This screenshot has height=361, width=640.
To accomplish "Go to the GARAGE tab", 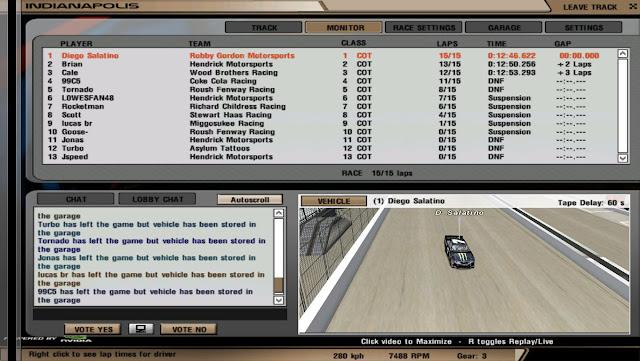I will 504,27.
